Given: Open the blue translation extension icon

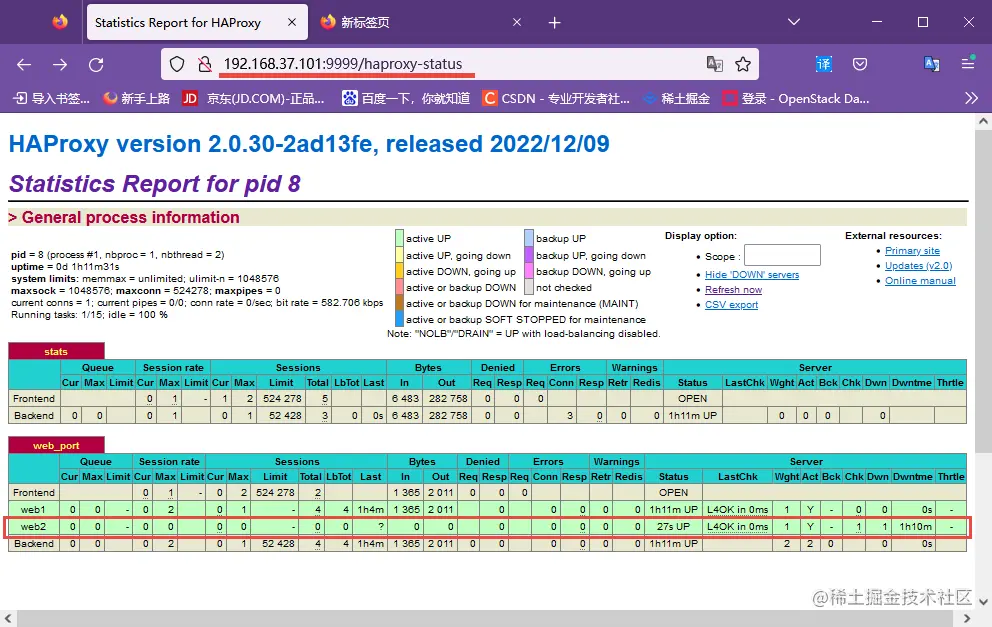Looking at the screenshot, I should [x=824, y=64].
